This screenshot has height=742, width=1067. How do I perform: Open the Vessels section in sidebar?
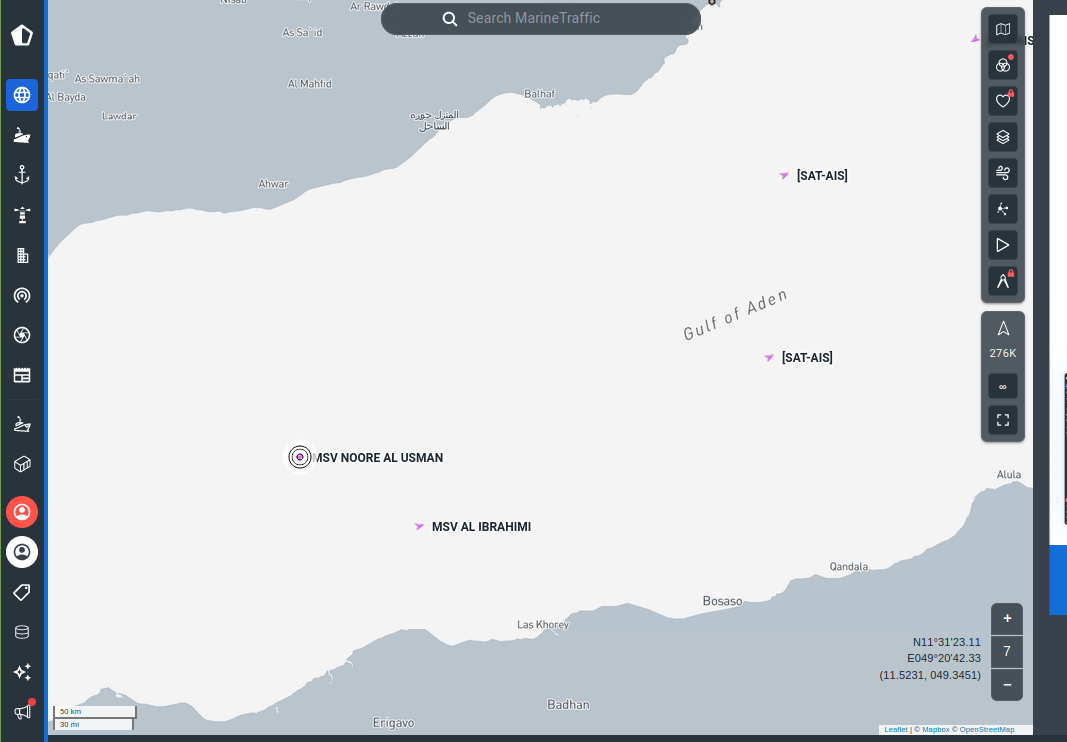(22, 135)
